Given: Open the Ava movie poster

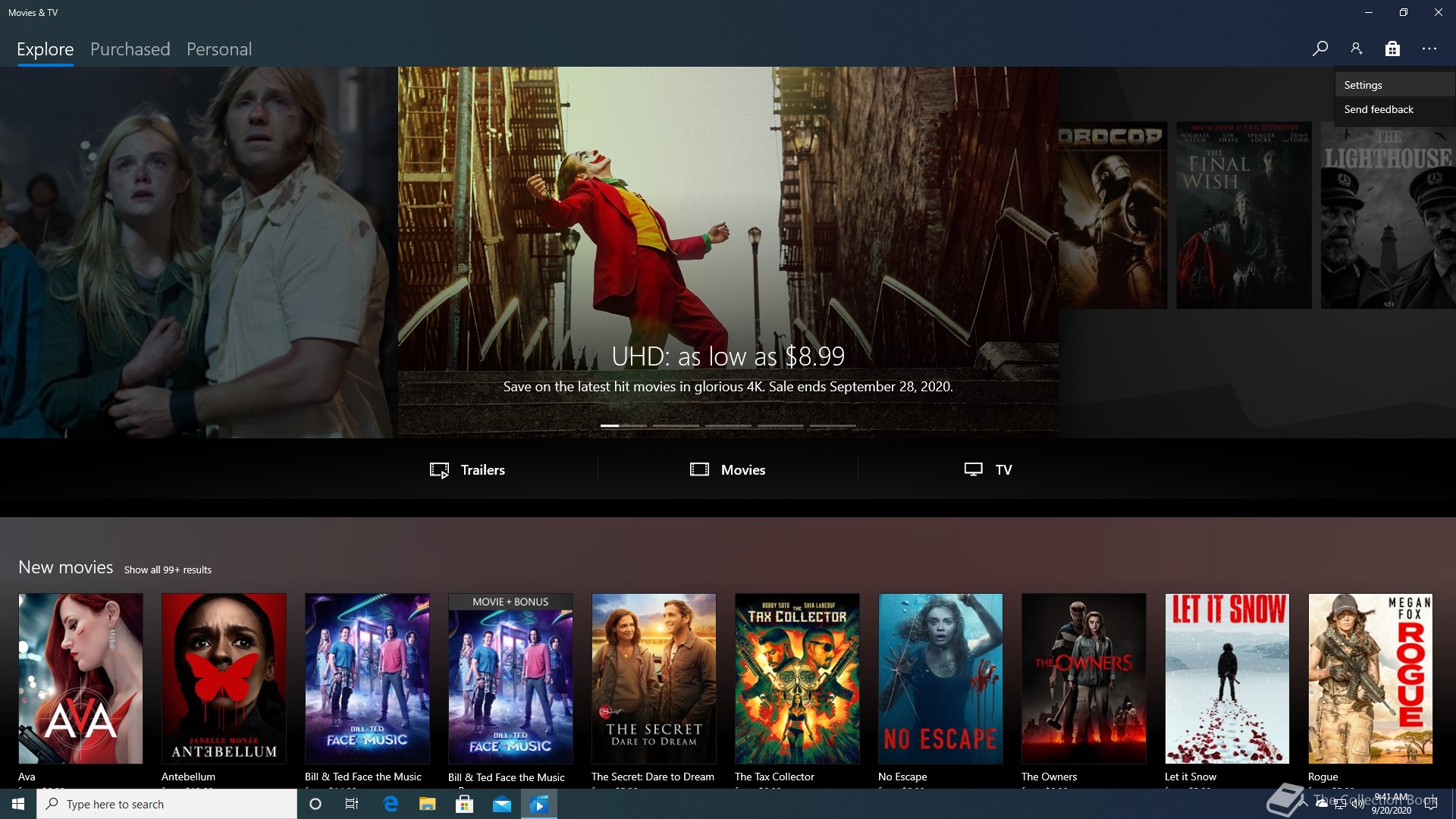Looking at the screenshot, I should [80, 678].
